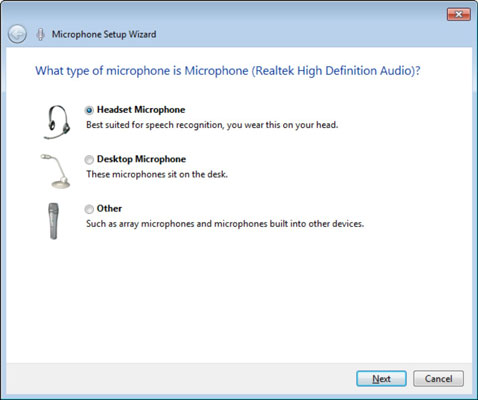Cancel the microphone setup

pos(438,379)
